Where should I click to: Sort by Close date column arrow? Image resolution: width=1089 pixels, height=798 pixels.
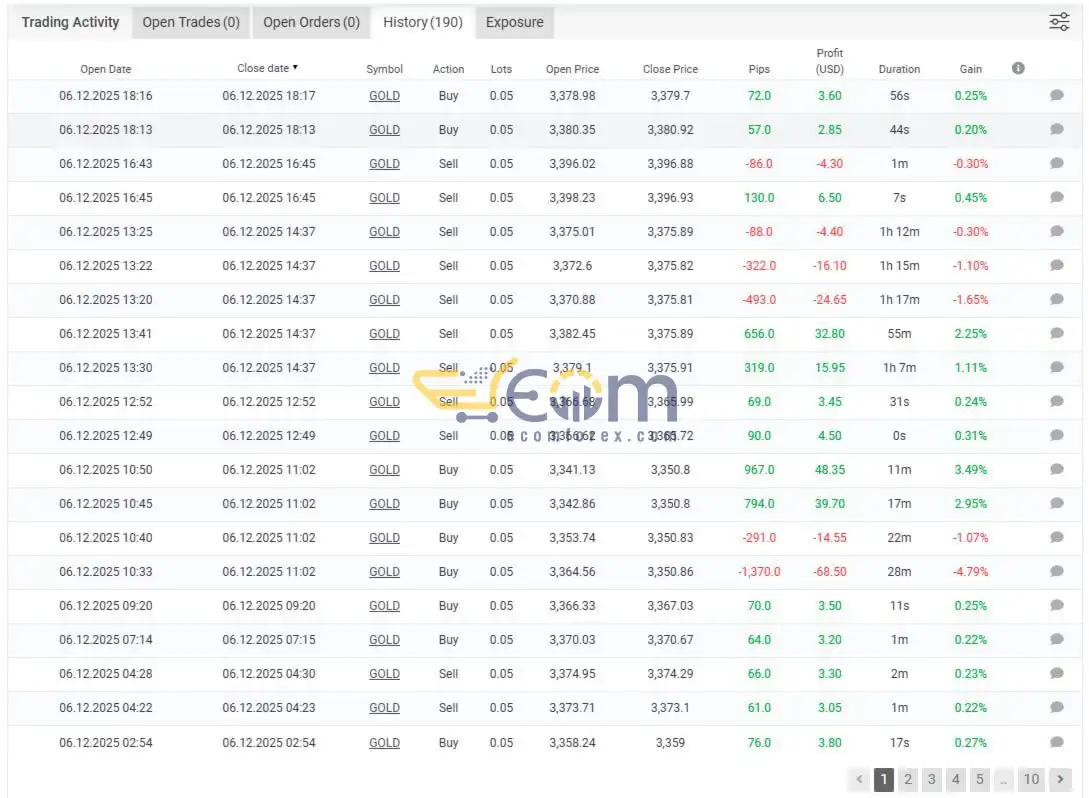(x=295, y=67)
